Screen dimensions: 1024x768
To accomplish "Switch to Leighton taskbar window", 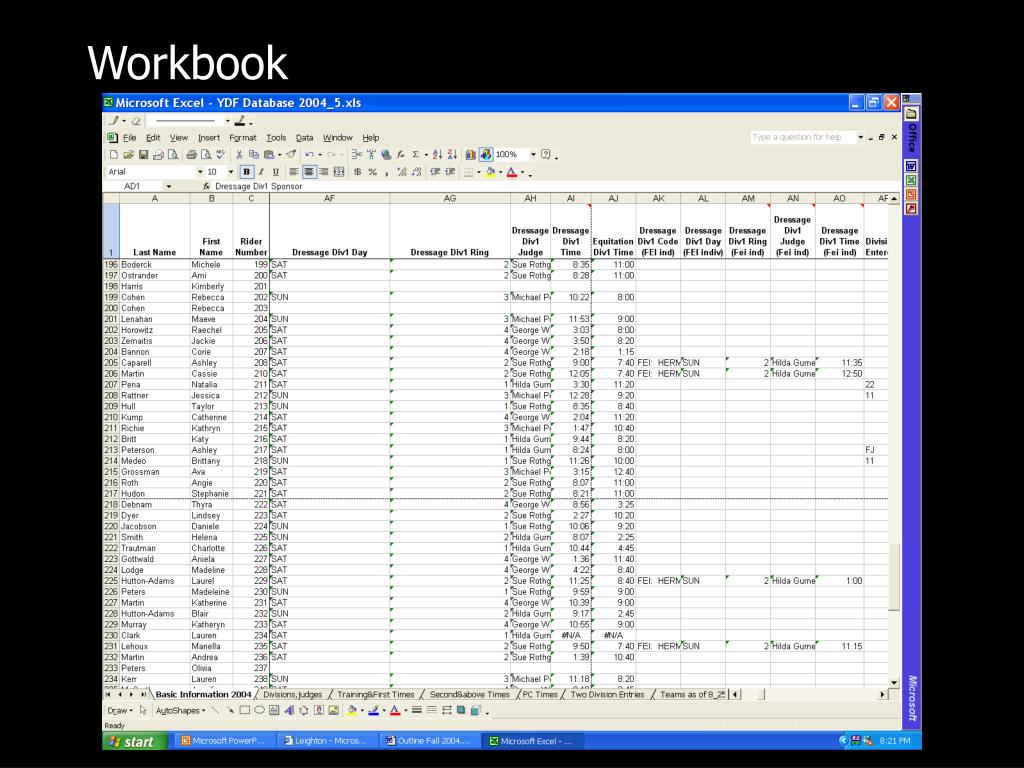I will [326, 741].
